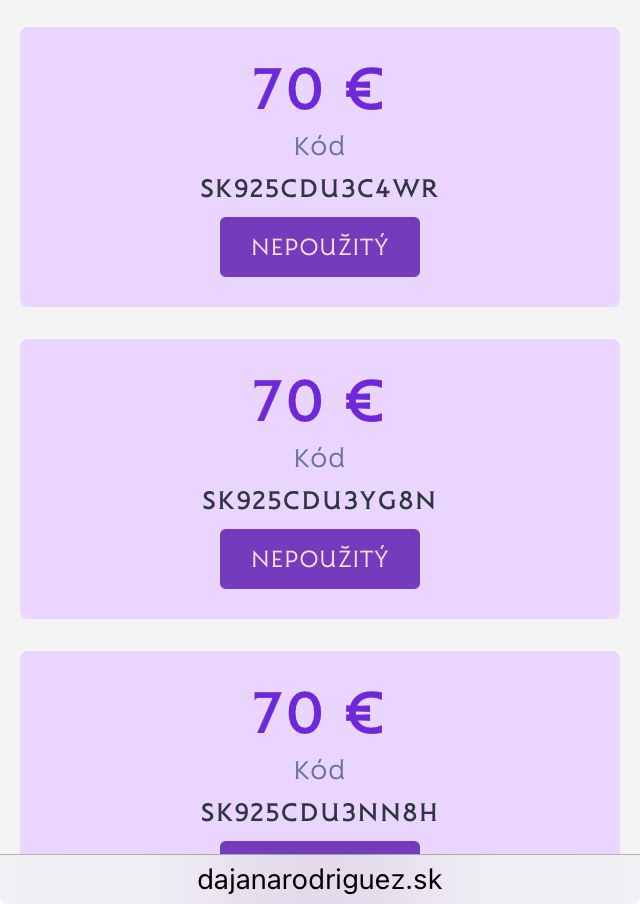Click the Kód label above SK925CDU3NN8H

click(320, 771)
